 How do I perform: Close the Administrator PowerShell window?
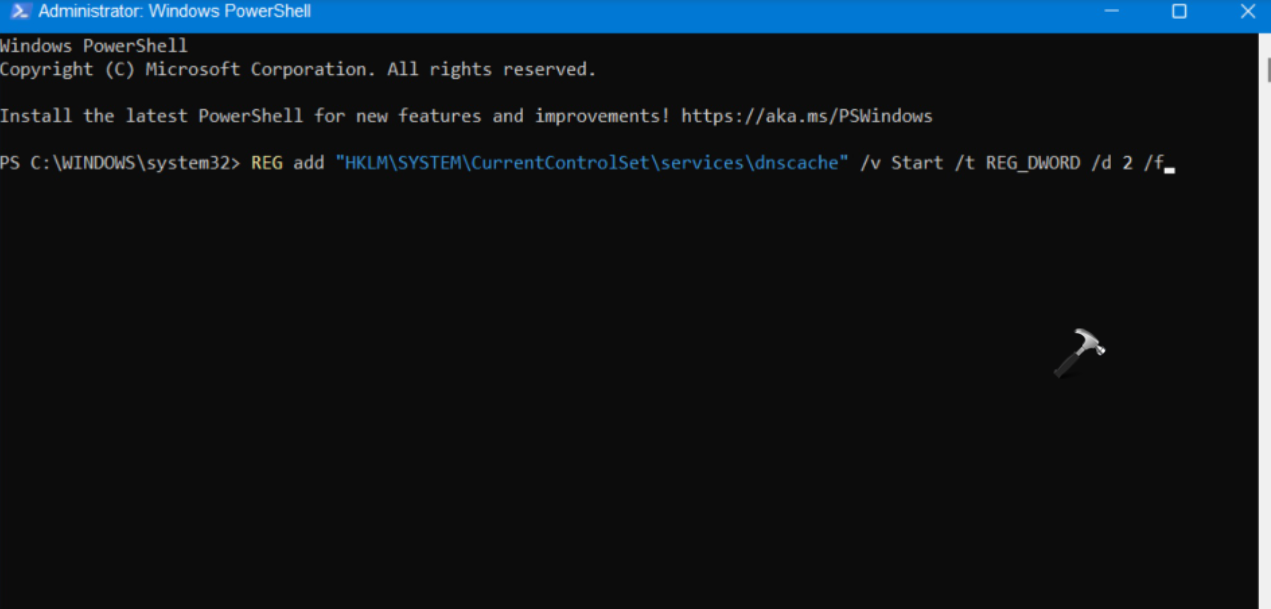coord(1247,12)
